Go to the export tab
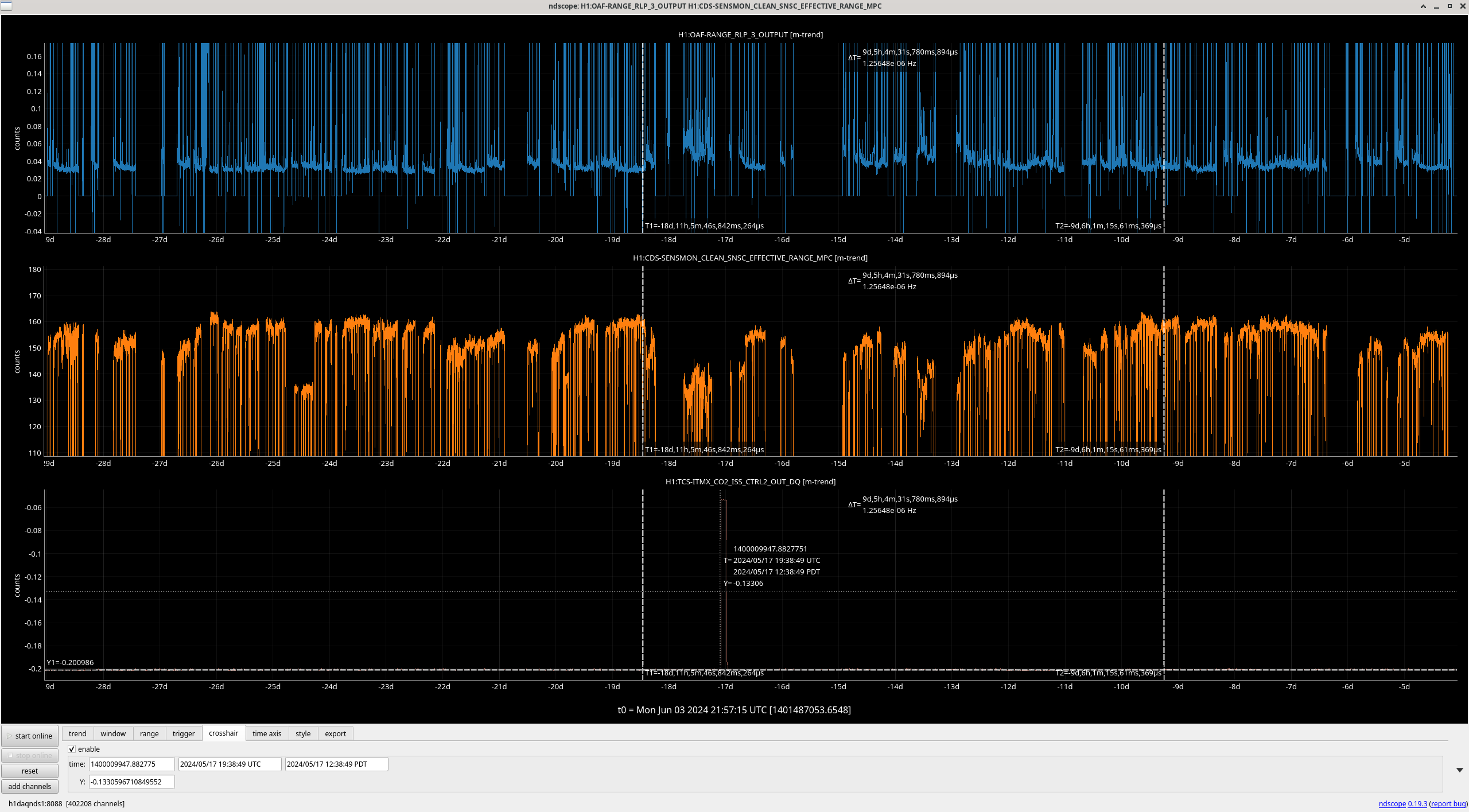Screen dimensions: 1469x812 pos(336,733)
